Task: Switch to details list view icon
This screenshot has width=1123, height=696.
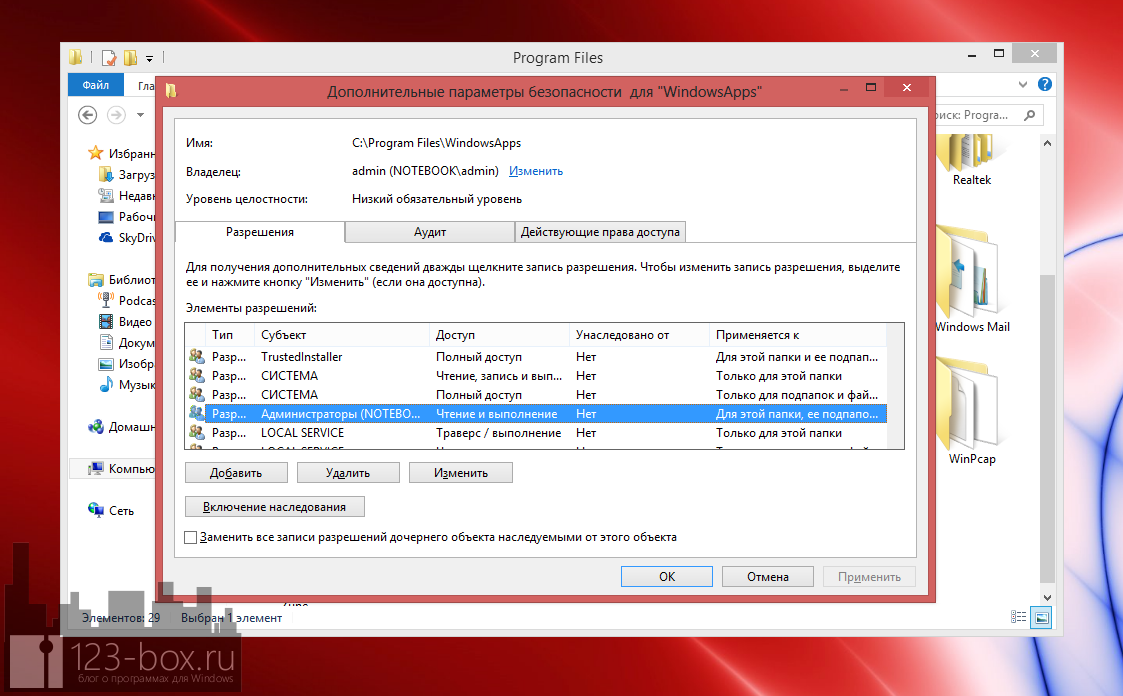Action: click(x=1018, y=617)
